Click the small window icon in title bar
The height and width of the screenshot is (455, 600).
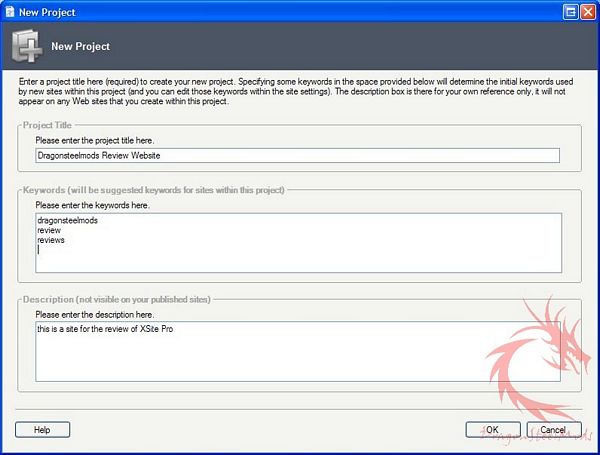[x=9, y=10]
